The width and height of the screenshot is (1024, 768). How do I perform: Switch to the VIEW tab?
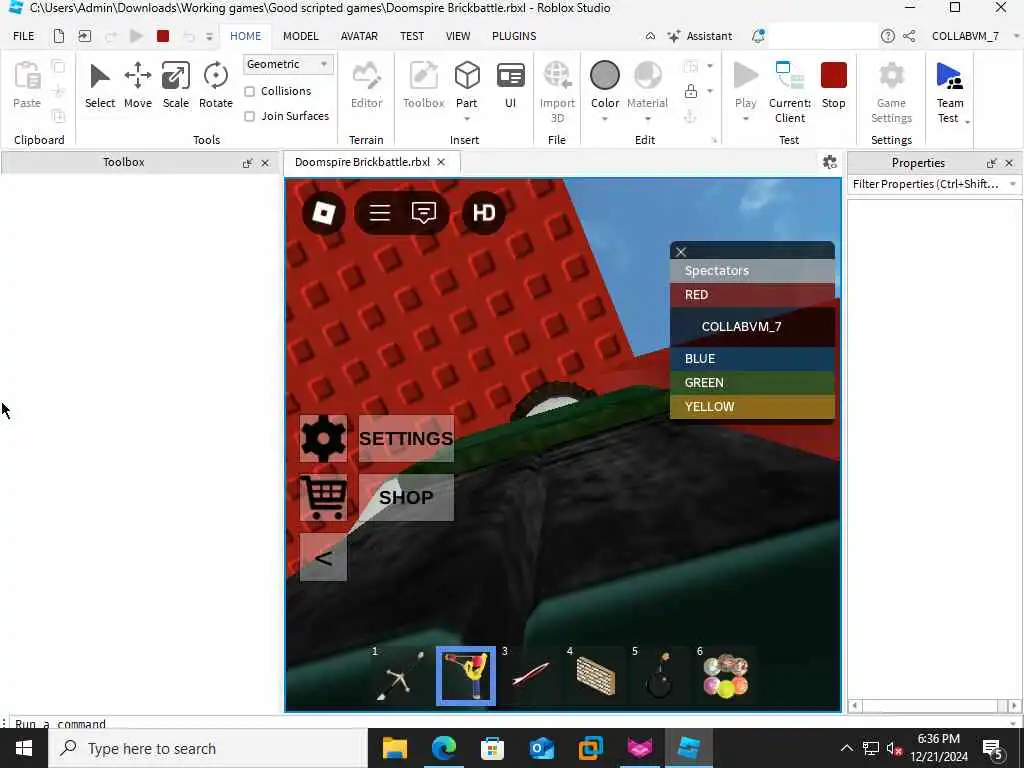(458, 36)
